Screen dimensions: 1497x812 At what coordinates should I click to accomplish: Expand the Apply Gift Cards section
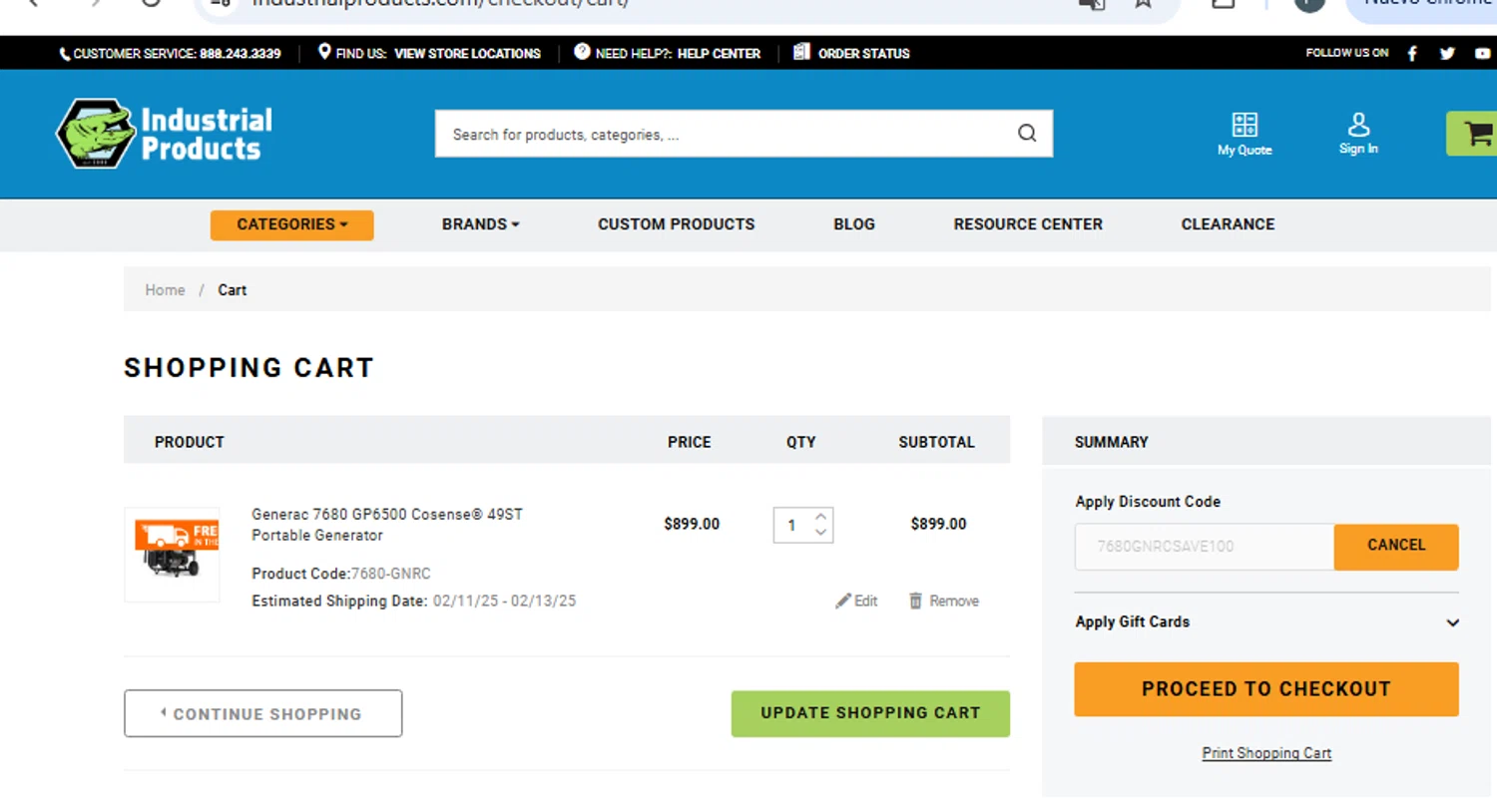point(1453,622)
